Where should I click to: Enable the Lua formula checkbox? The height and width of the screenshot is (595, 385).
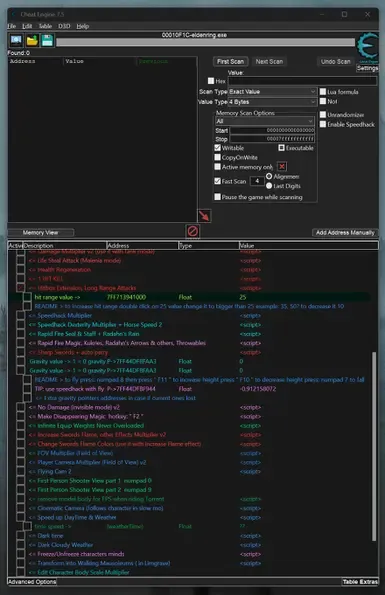(323, 91)
